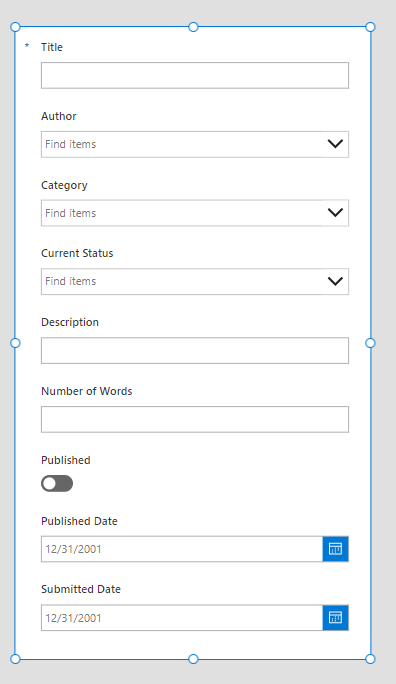This screenshot has width=396, height=684.
Task: Click the Author Find items search box
Action: pos(182,144)
